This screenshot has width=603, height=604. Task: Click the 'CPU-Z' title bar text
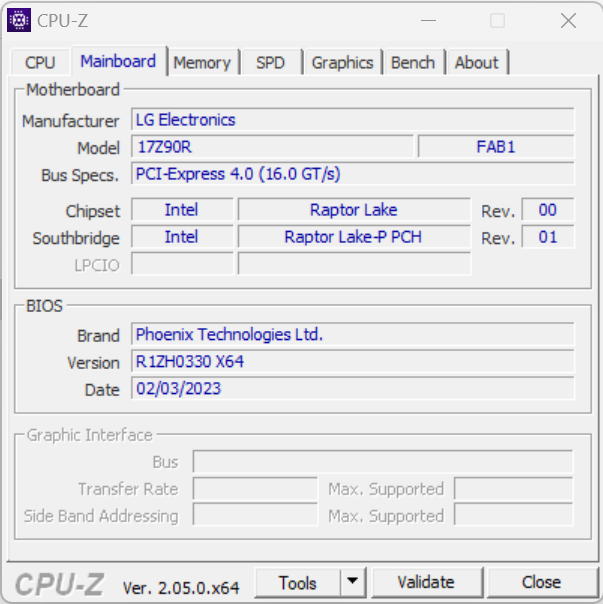[62, 20]
